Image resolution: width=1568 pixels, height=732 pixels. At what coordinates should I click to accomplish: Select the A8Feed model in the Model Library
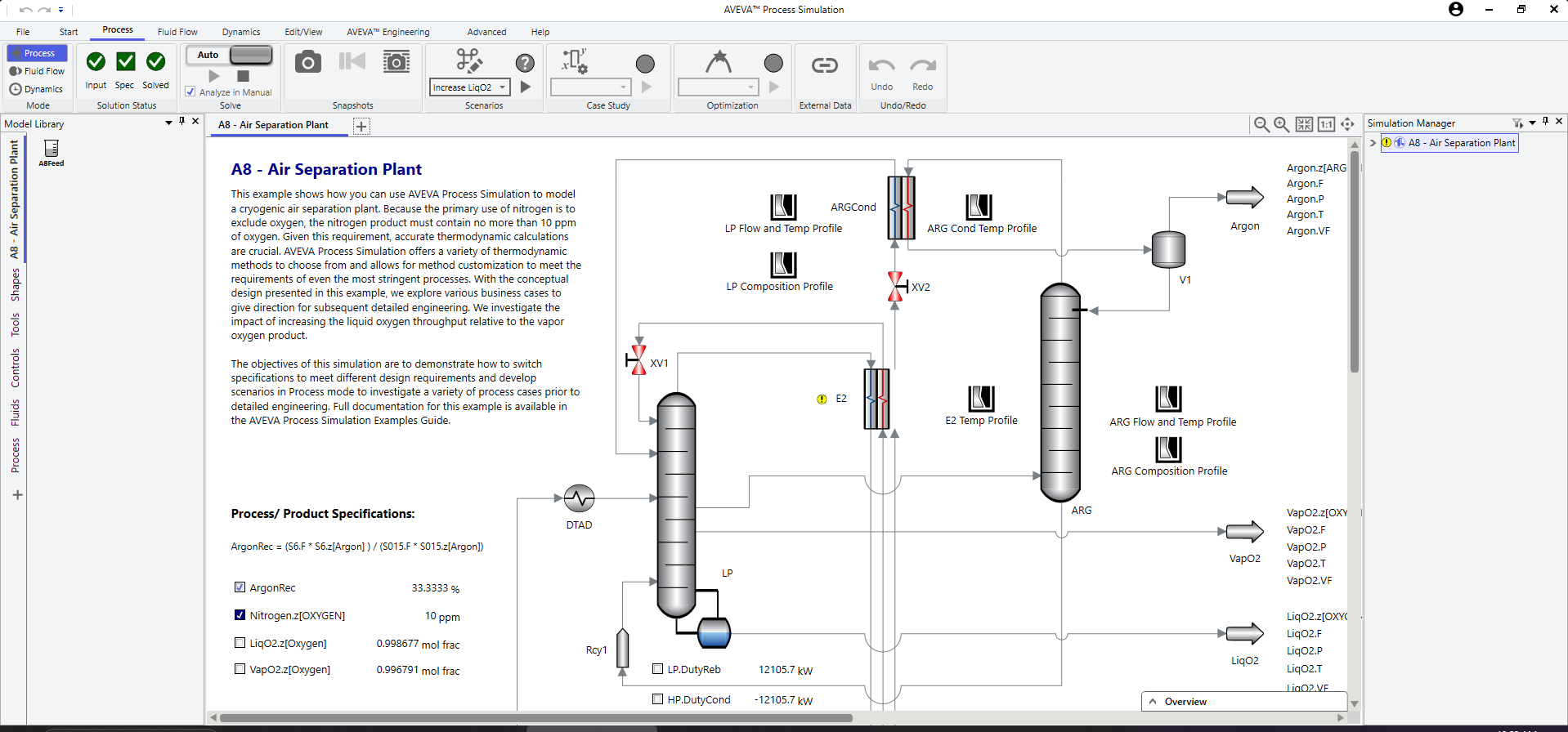pyautogui.click(x=52, y=149)
